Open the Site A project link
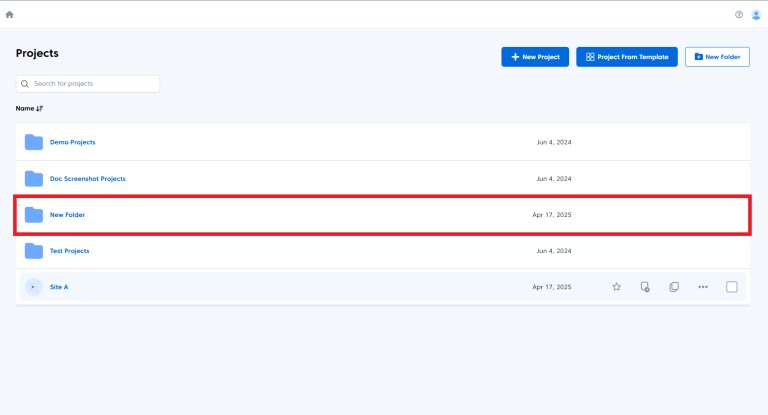 pyautogui.click(x=59, y=287)
